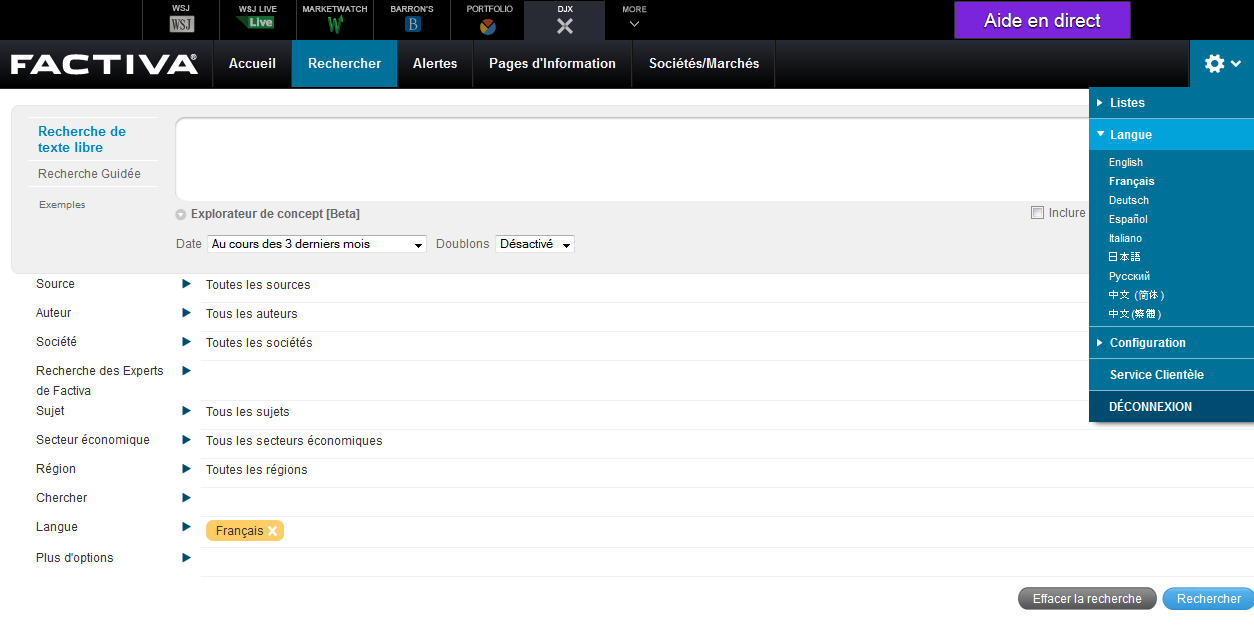Choose Русский language

[x=1130, y=276]
